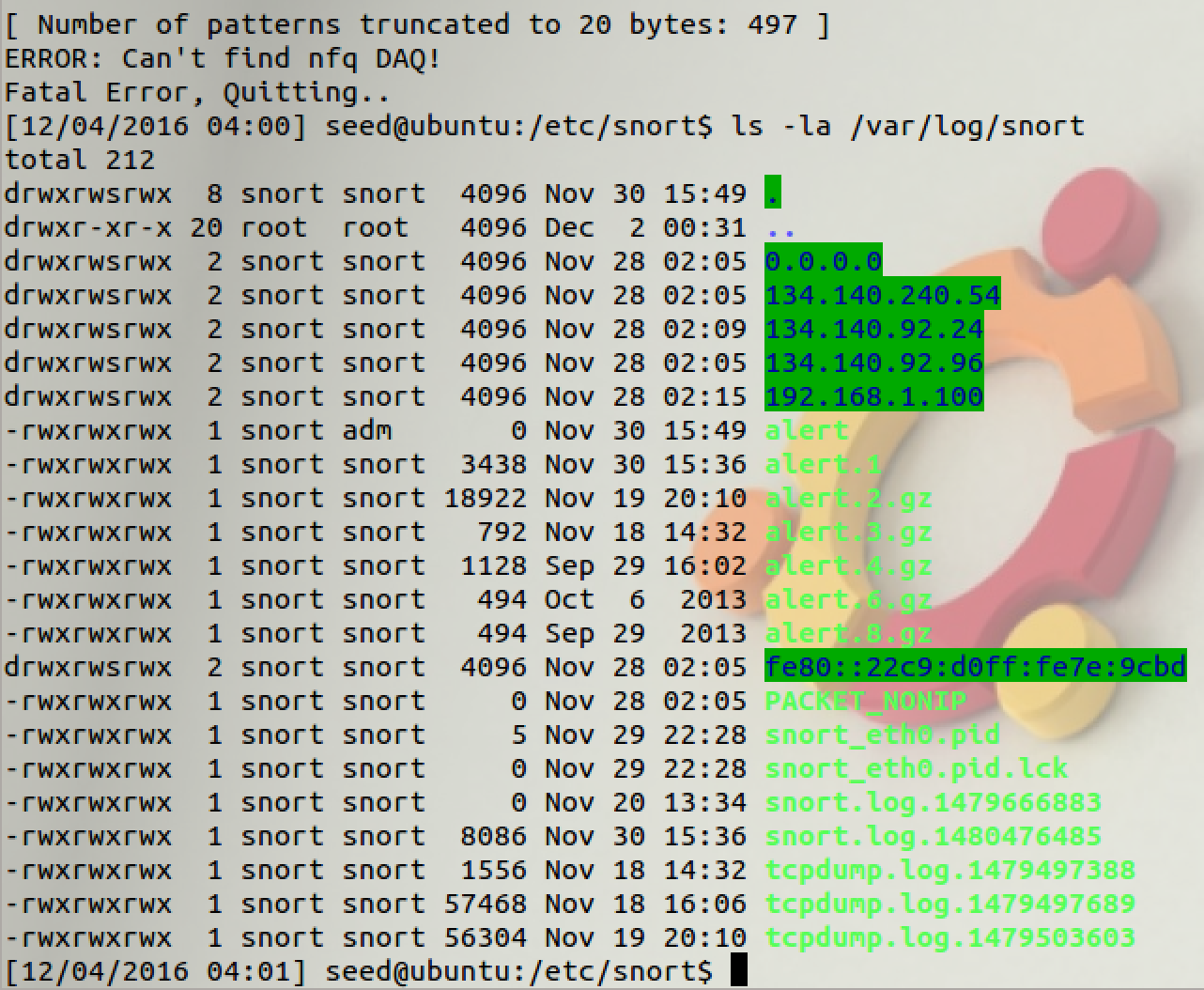Click the alert.1 file name

pyautogui.click(x=823, y=465)
